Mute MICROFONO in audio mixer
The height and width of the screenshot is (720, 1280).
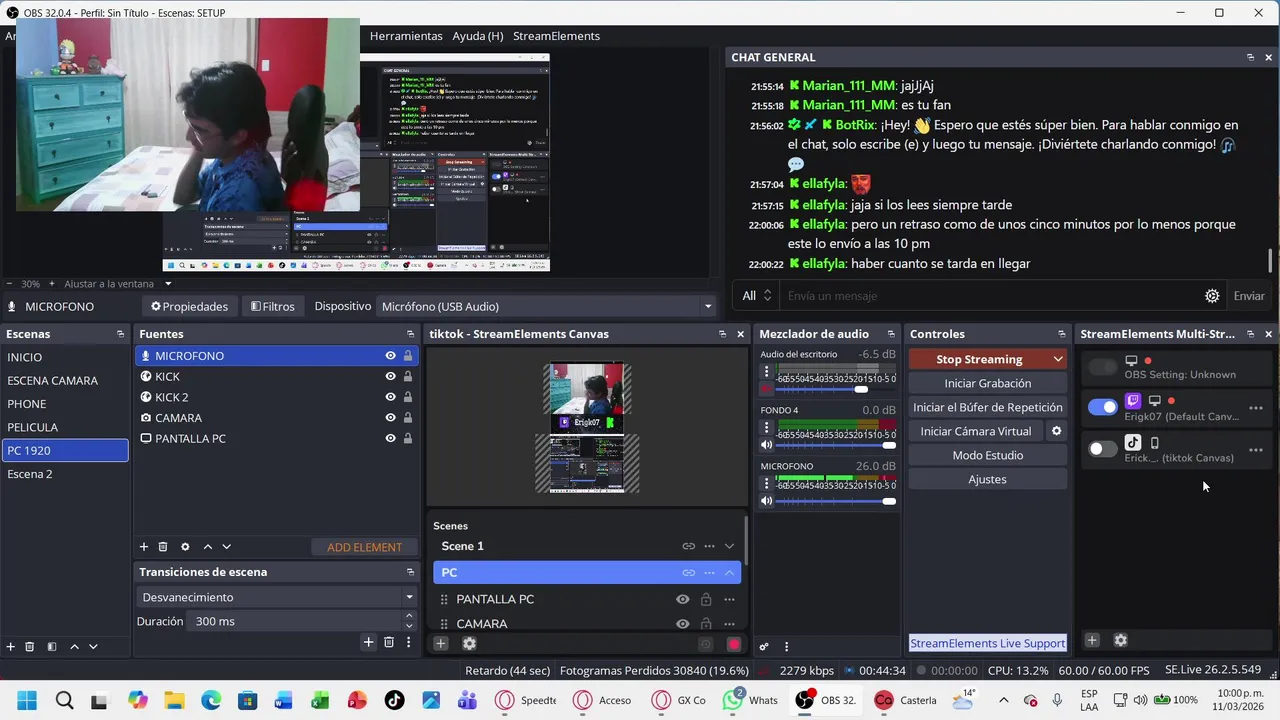[x=767, y=501]
